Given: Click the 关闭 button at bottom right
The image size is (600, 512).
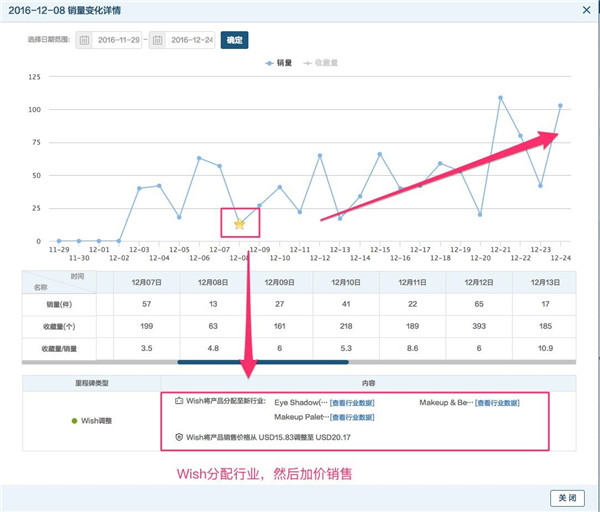Looking at the screenshot, I should tap(567, 497).
